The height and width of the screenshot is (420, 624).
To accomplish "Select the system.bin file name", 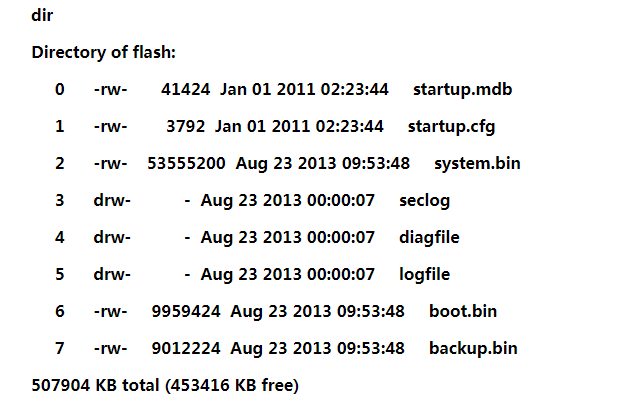I will (x=477, y=164).
